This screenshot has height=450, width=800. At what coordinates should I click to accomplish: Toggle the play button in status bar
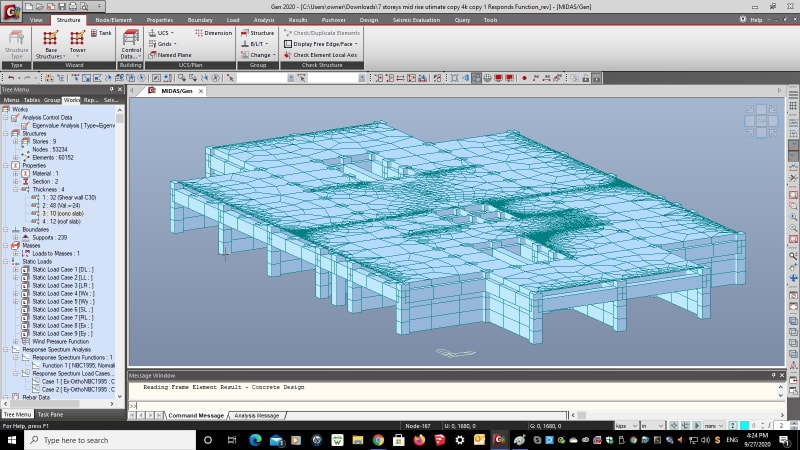click(696, 426)
